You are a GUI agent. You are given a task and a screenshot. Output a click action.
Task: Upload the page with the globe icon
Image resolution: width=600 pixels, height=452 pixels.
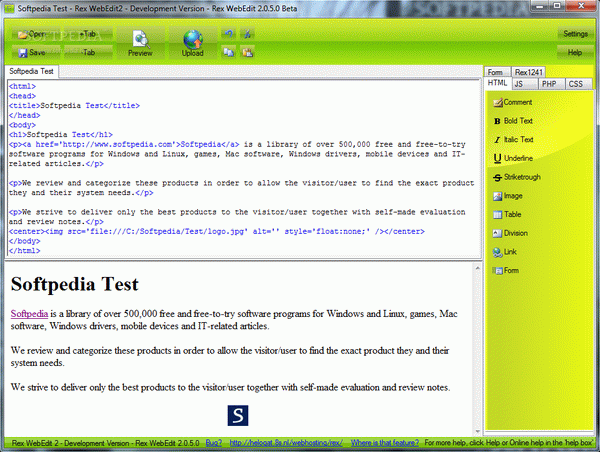[x=192, y=43]
